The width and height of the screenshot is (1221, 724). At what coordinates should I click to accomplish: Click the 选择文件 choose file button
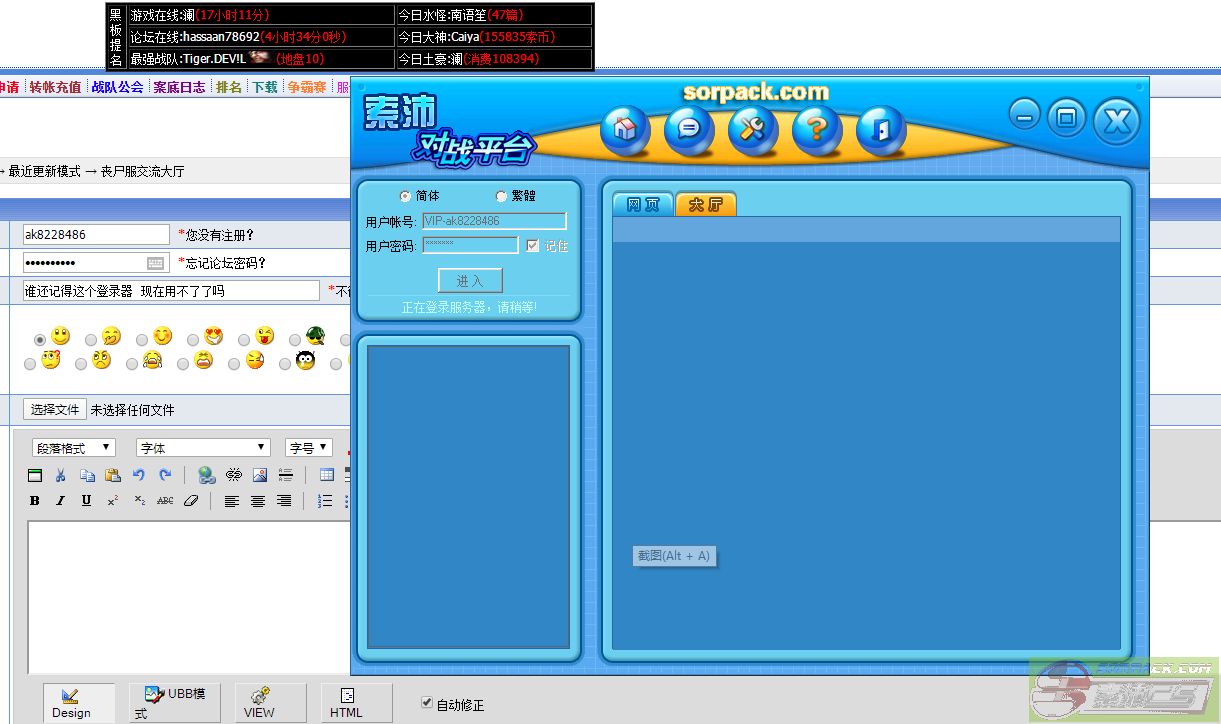pos(54,409)
